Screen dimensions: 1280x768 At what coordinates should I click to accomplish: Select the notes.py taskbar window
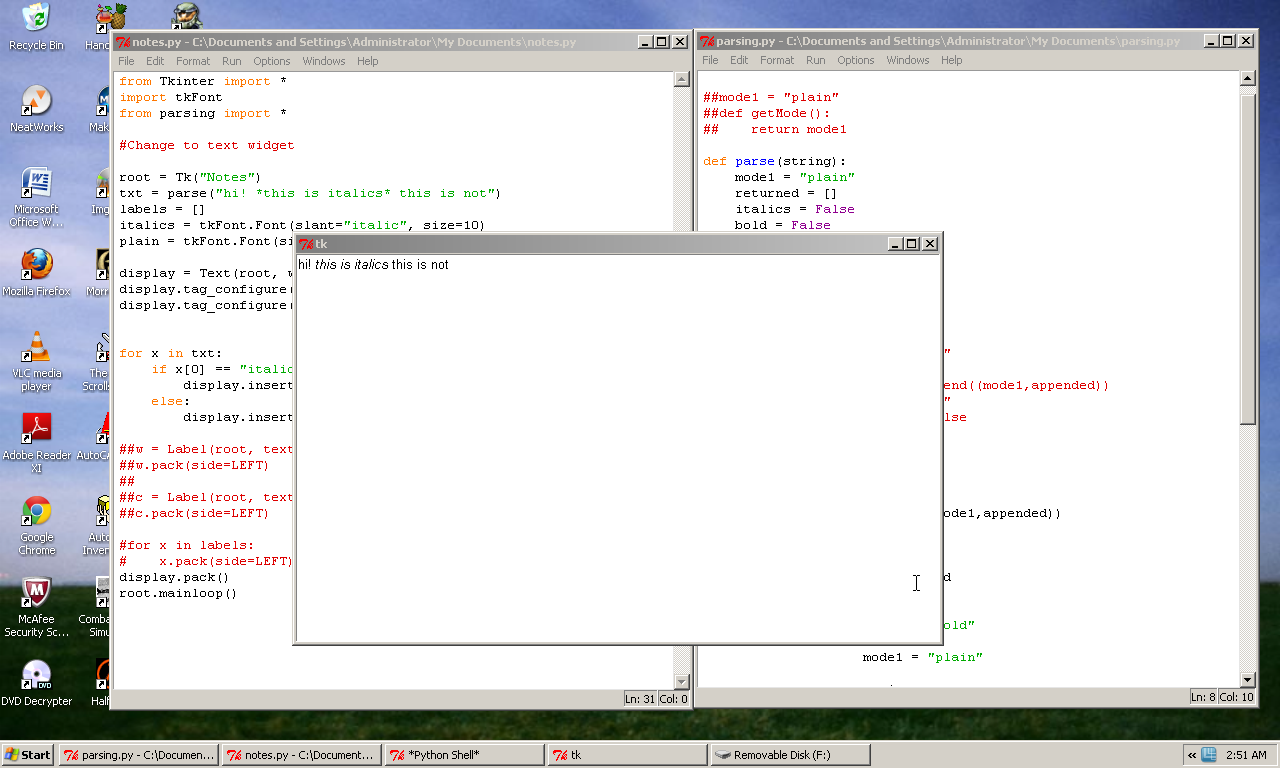pyautogui.click(x=300, y=754)
